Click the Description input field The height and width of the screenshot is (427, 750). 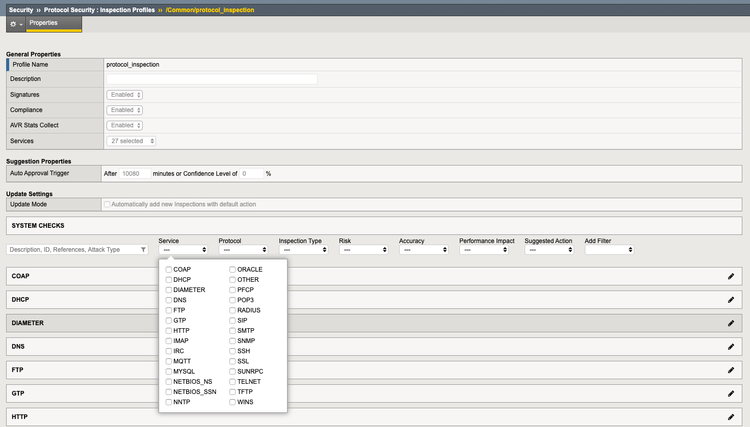211,79
